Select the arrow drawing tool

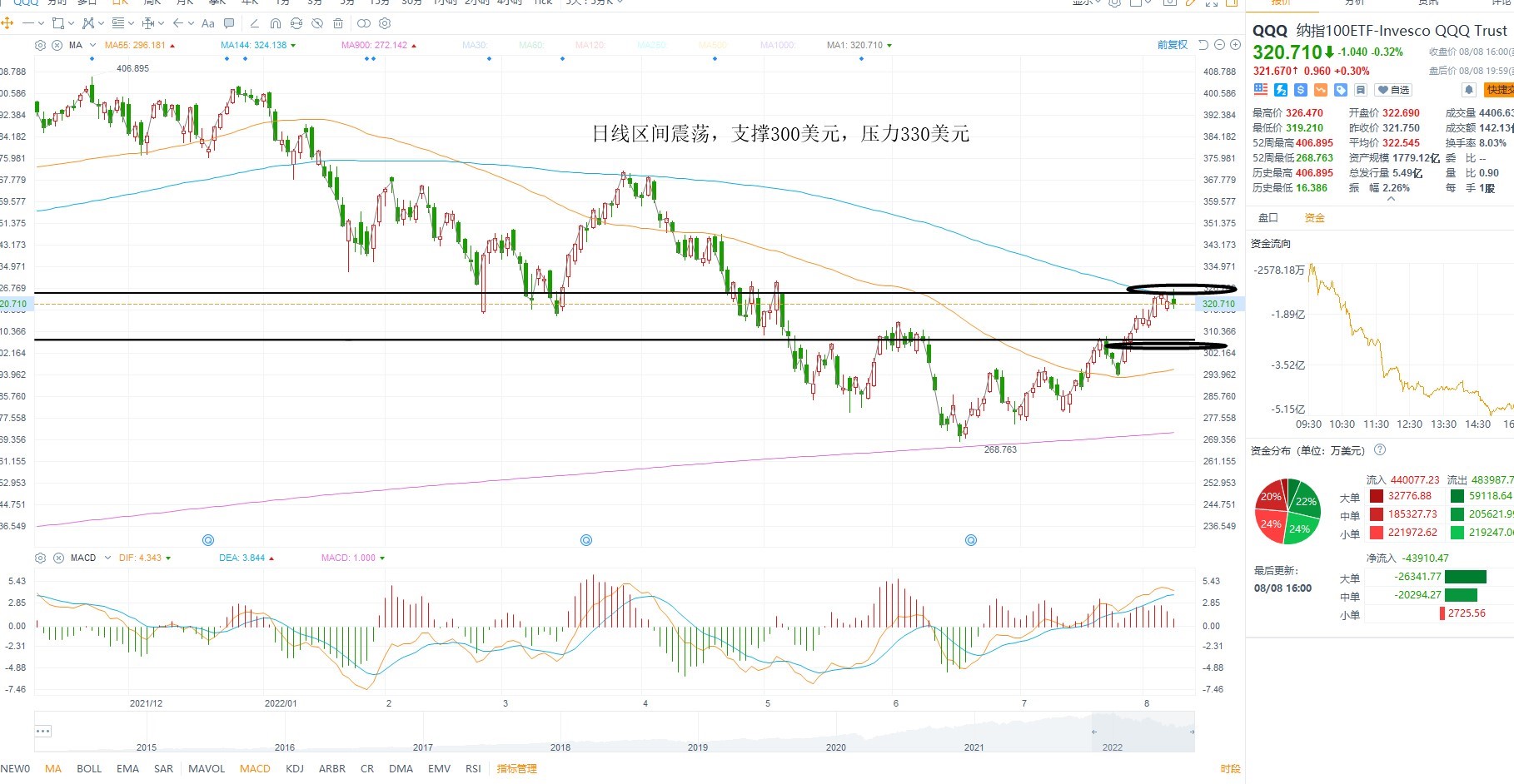point(177,23)
